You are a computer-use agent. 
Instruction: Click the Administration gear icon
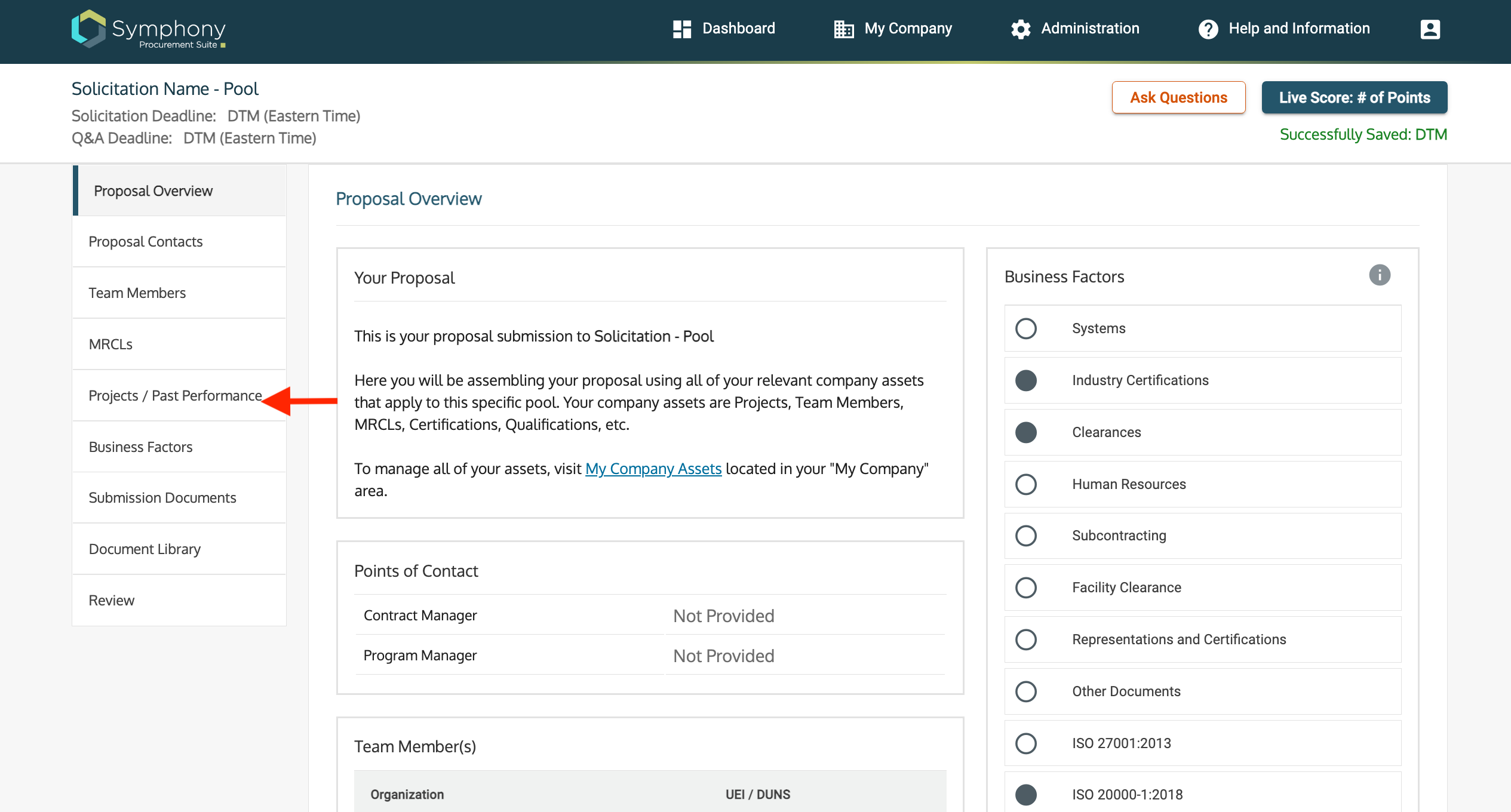[1021, 29]
